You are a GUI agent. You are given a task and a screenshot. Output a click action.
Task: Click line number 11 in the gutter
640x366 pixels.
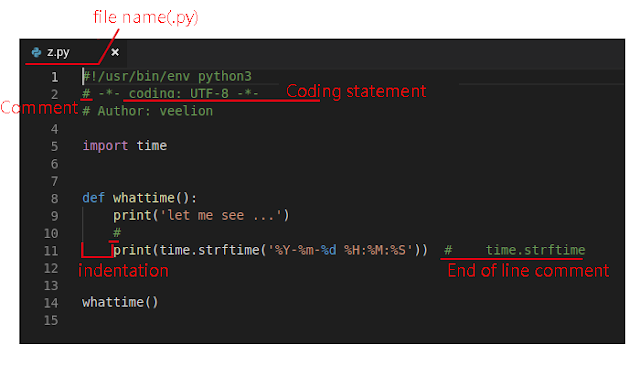point(51,251)
